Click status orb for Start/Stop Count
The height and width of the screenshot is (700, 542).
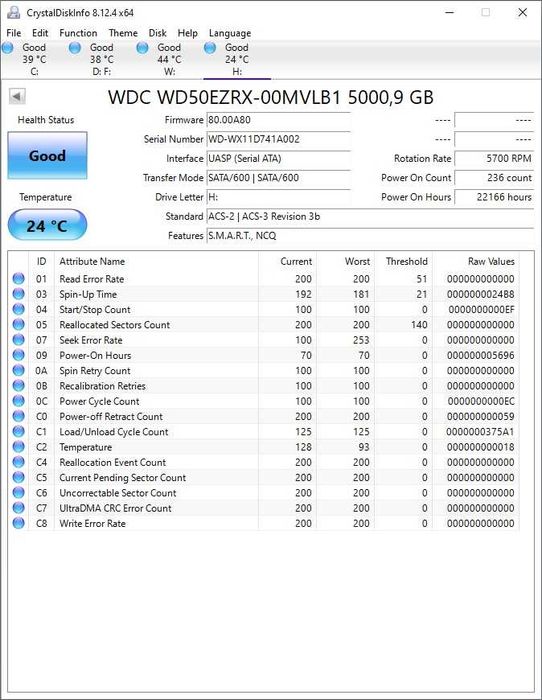pyautogui.click(x=18, y=309)
